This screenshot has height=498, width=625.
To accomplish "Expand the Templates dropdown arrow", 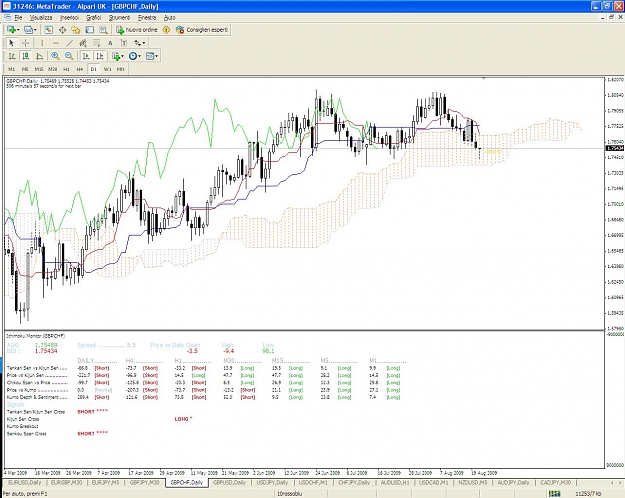I will (157, 56).
